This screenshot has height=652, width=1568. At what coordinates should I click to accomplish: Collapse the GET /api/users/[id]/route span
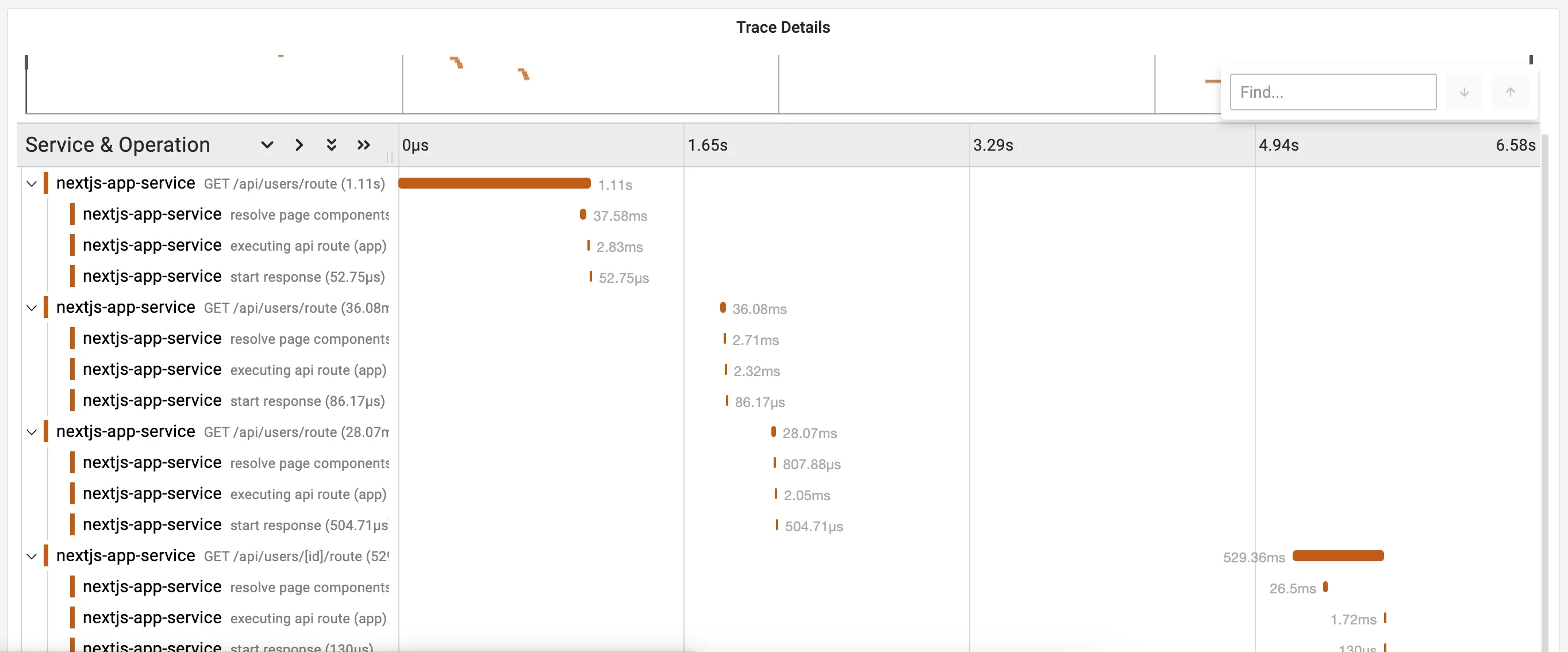pos(32,557)
